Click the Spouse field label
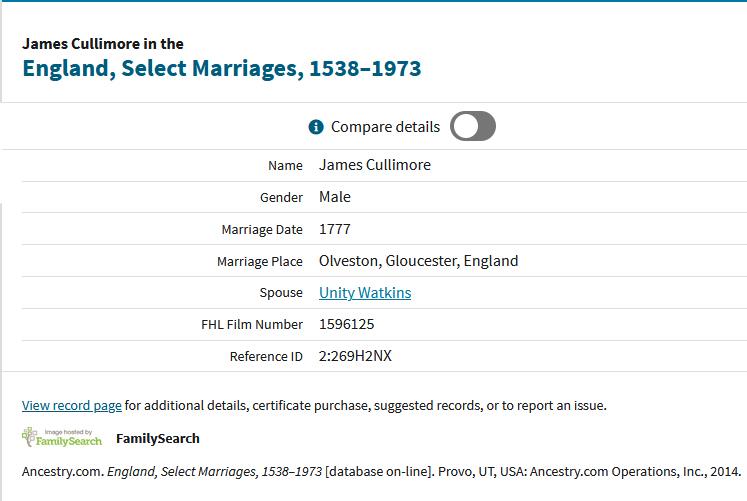Image resolution: width=747 pixels, height=501 pixels. [x=281, y=293]
